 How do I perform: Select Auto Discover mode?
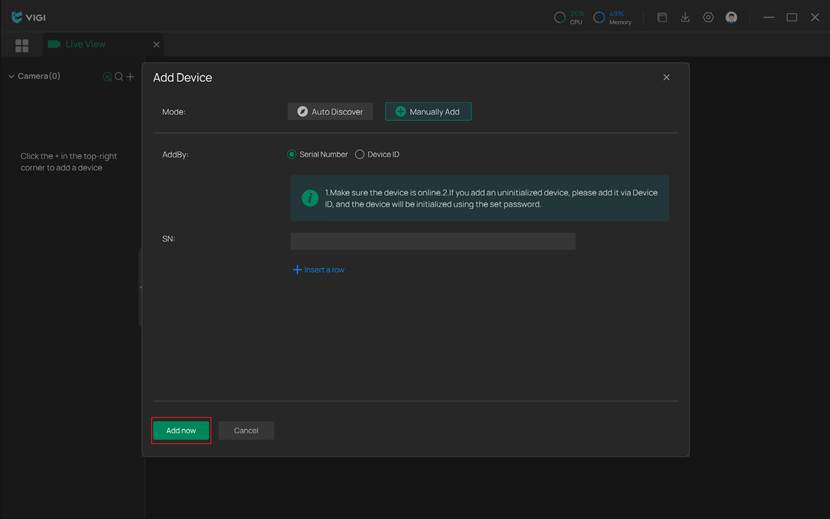pyautogui.click(x=330, y=112)
